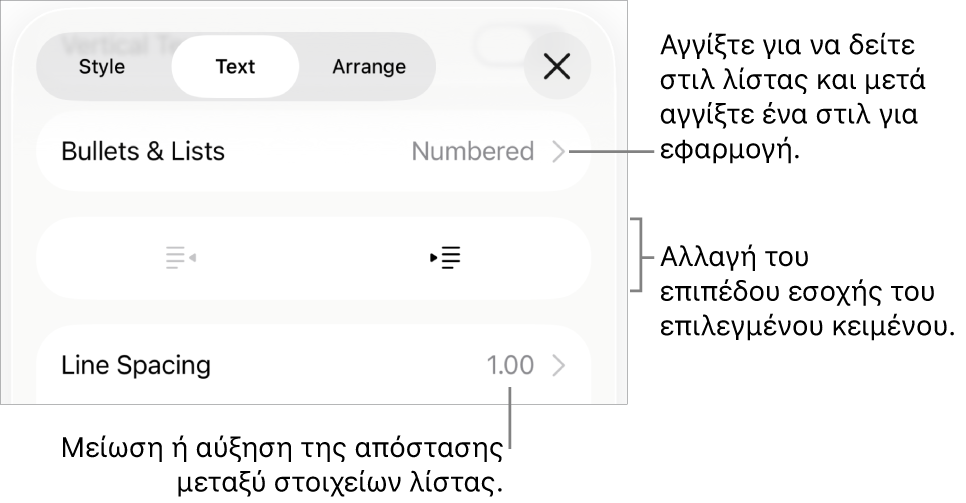This screenshot has width=966, height=503.
Task: Open the Arrange tab
Action: coord(369,67)
